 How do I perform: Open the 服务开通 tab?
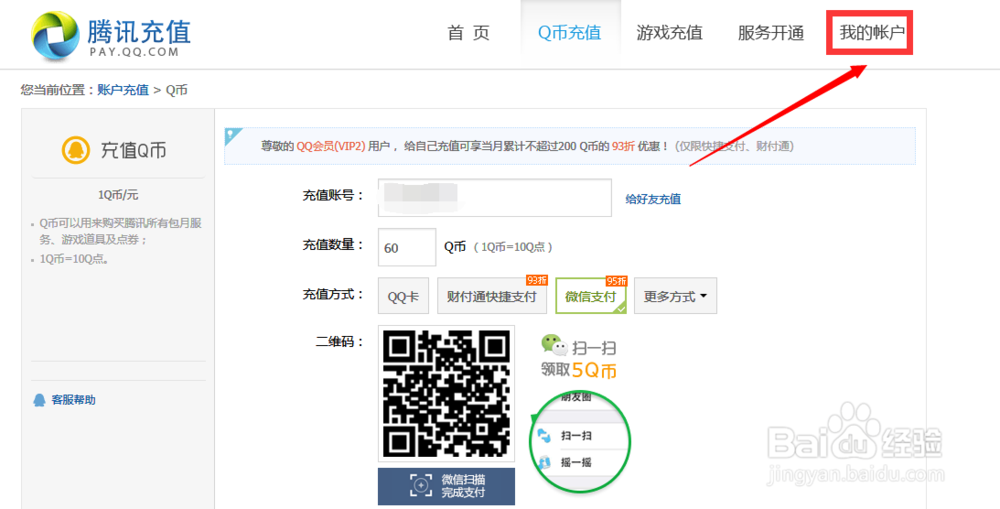[770, 33]
